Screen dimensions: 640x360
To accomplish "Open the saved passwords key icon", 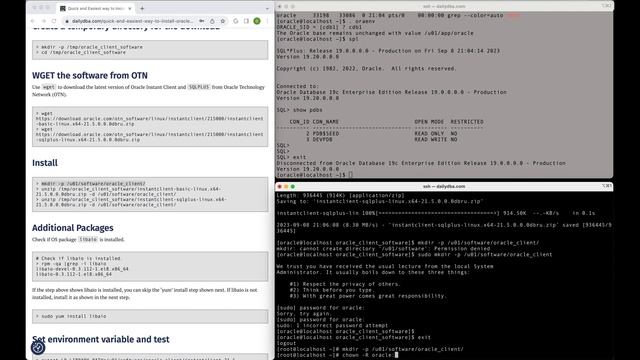I will [x=202, y=21].
